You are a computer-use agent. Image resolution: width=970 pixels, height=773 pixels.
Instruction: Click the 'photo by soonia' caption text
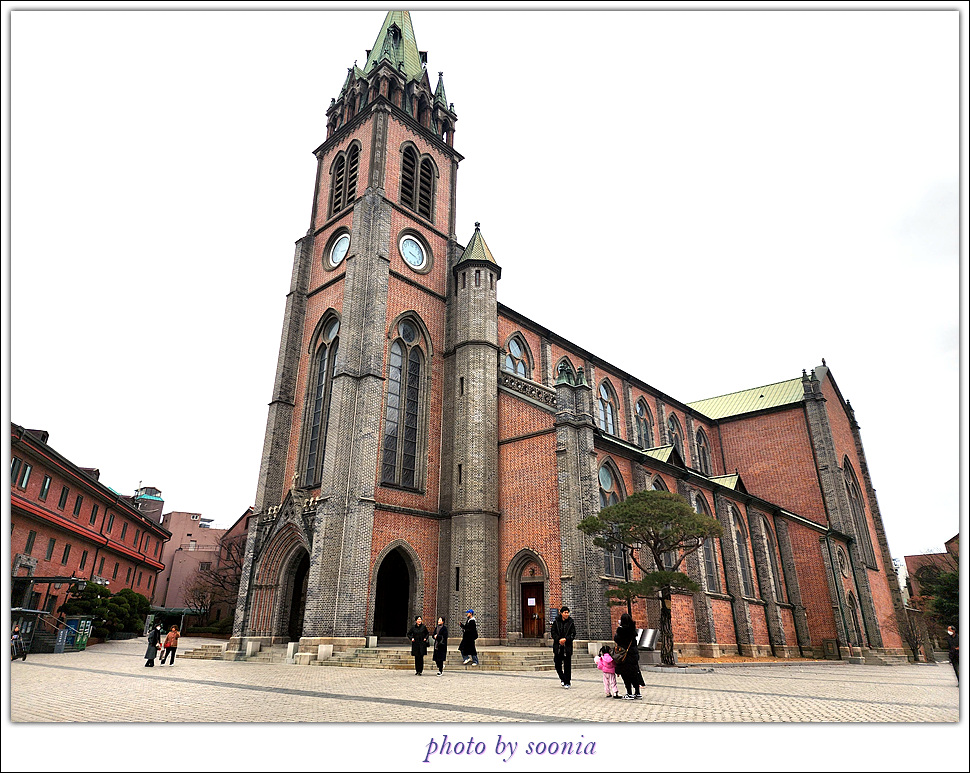click(x=510, y=747)
